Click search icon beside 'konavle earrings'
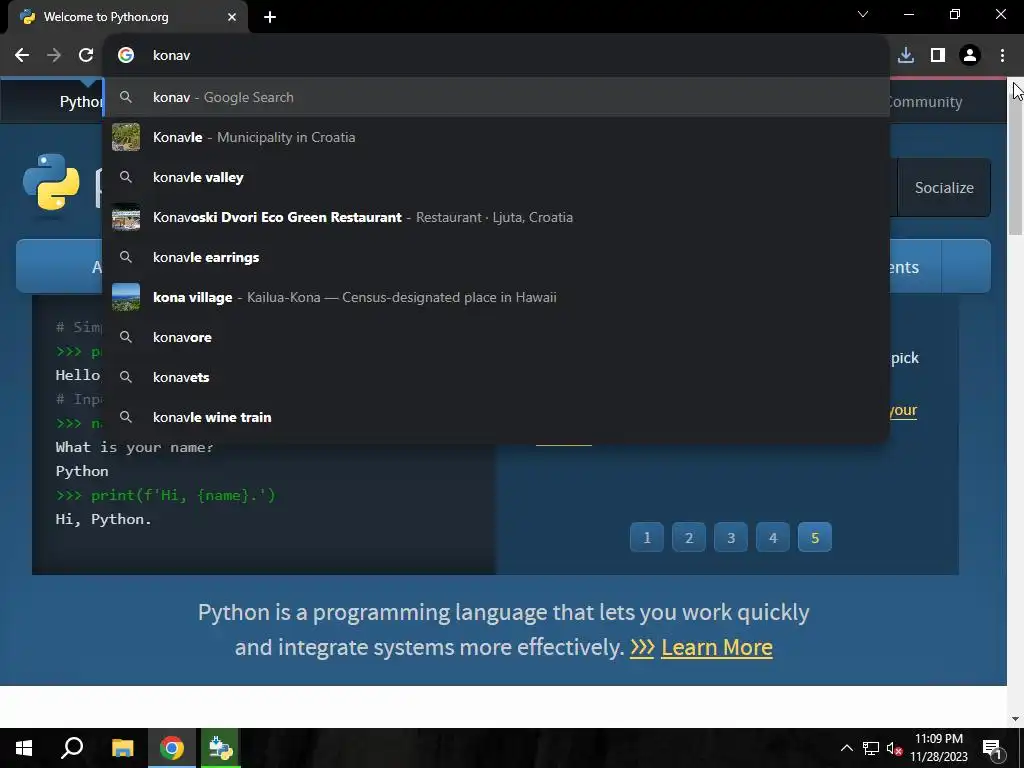The image size is (1024, 768). tap(126, 257)
